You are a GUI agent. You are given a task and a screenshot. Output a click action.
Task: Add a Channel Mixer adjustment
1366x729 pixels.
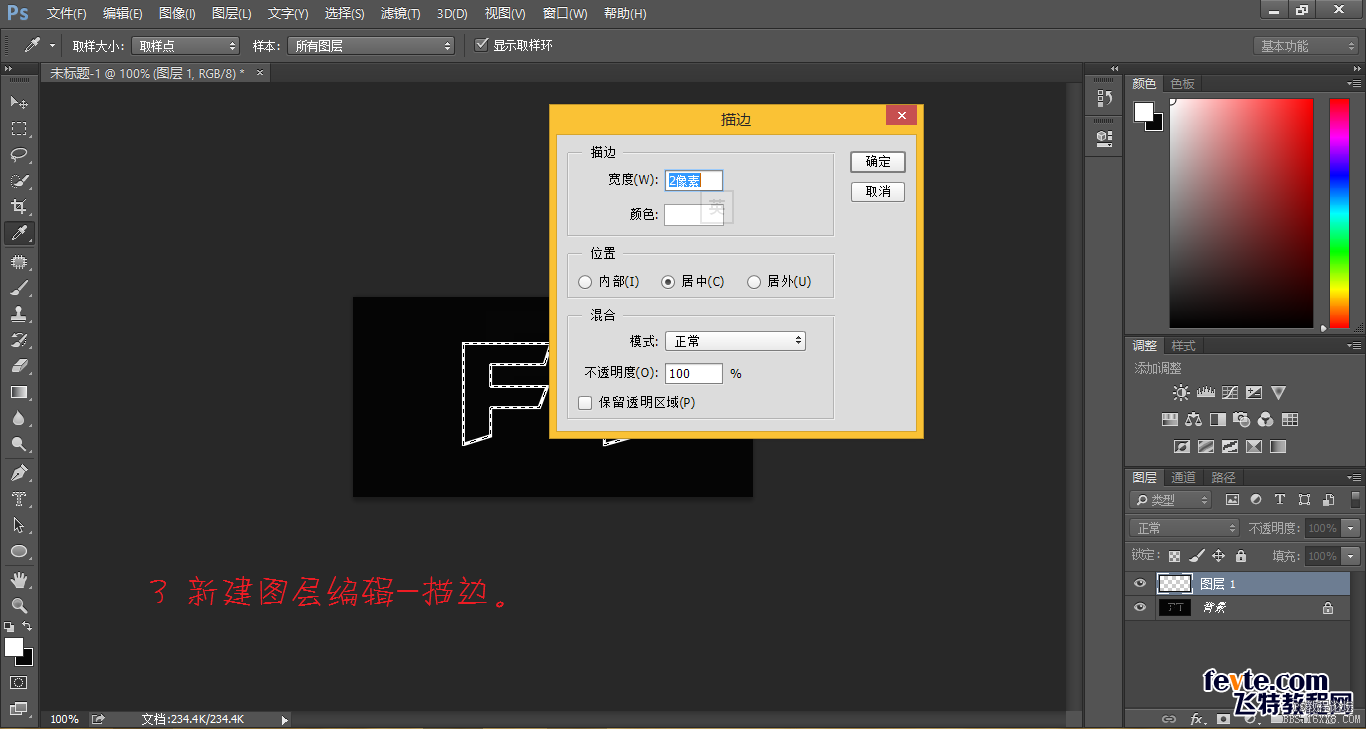coord(1266,420)
